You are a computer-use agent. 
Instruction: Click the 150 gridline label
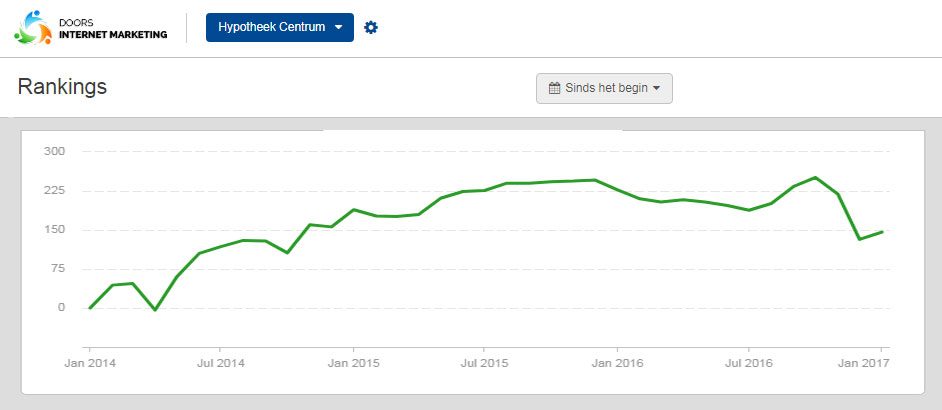55,230
